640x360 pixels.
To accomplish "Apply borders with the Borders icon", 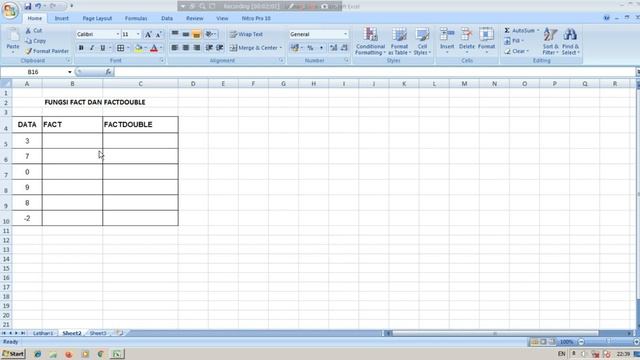I will [120, 48].
